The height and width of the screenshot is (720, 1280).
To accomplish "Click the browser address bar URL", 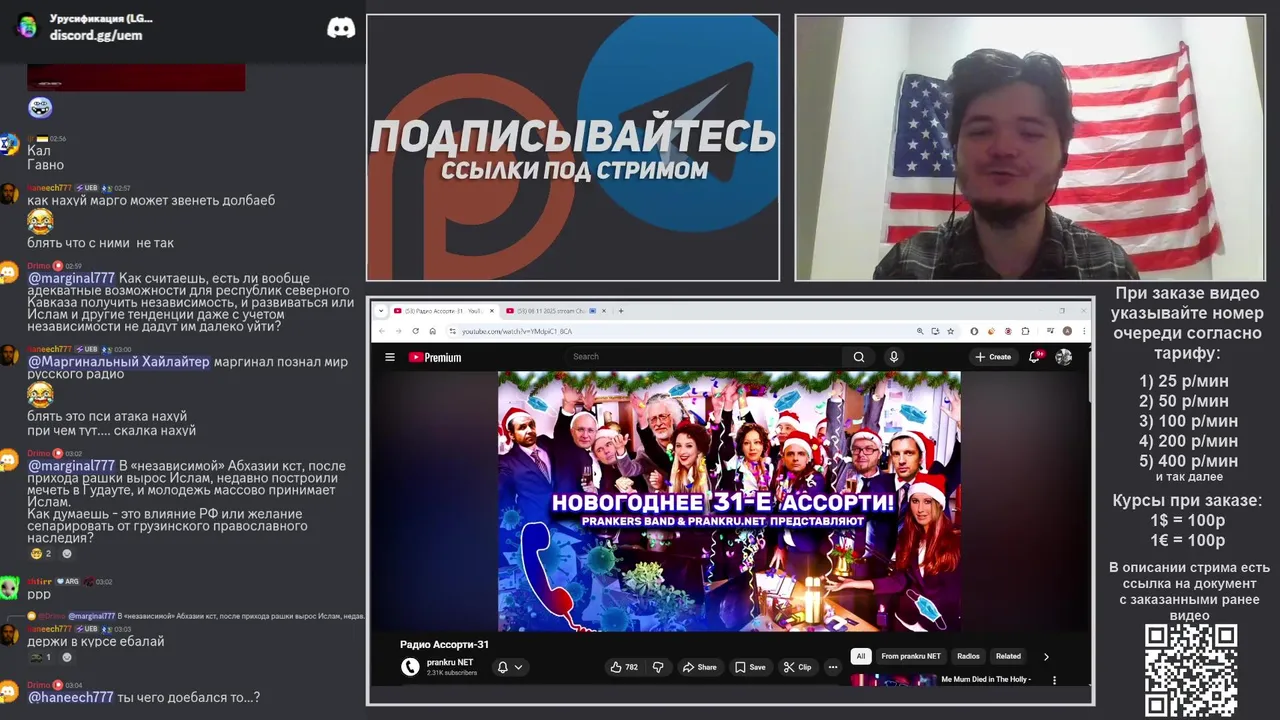I will [x=517, y=331].
